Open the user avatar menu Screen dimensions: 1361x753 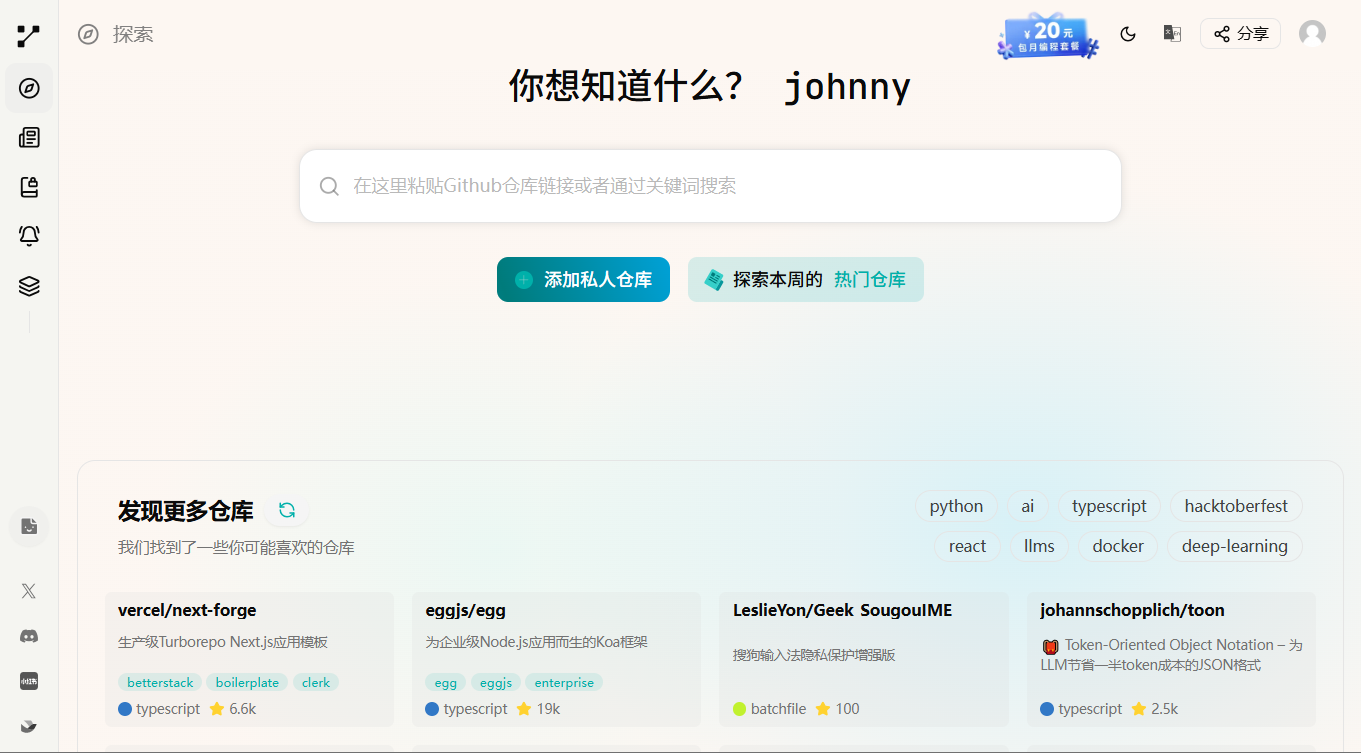(x=1312, y=33)
